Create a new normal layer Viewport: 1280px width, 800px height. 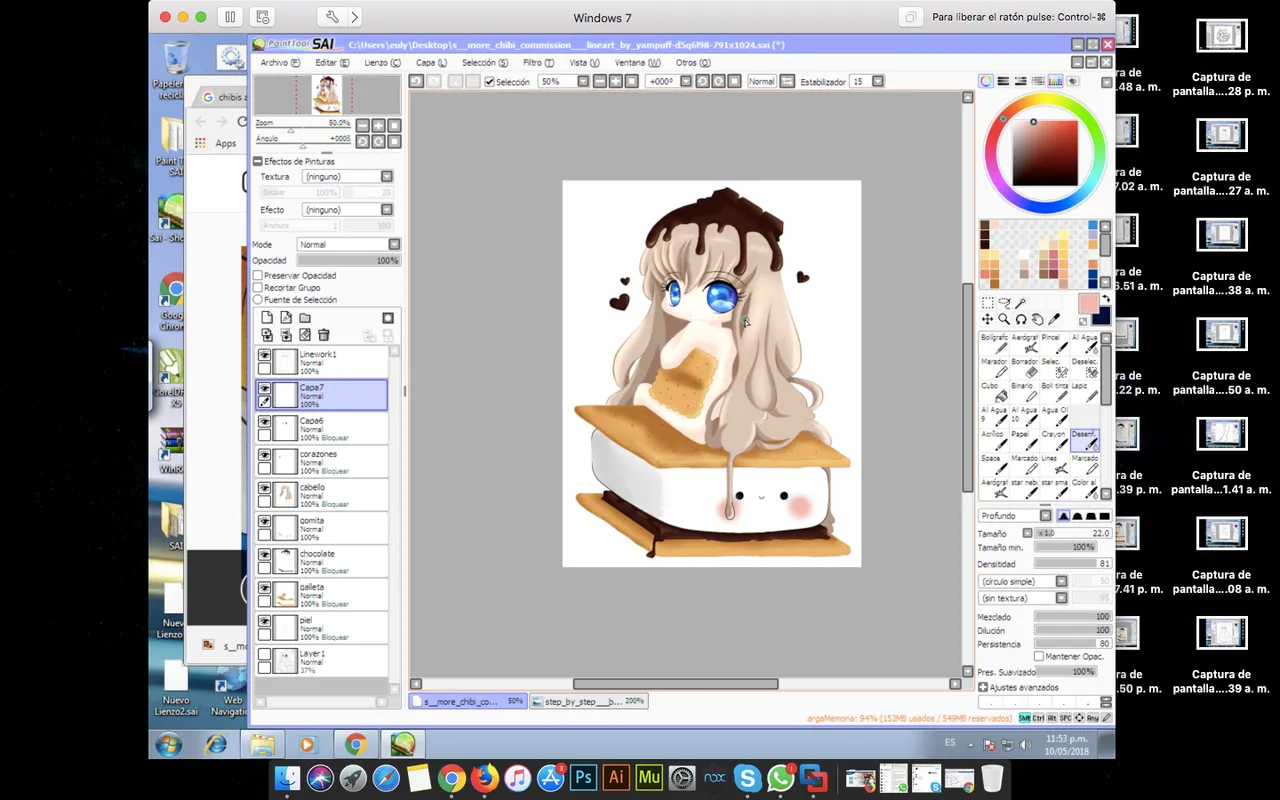pos(267,318)
